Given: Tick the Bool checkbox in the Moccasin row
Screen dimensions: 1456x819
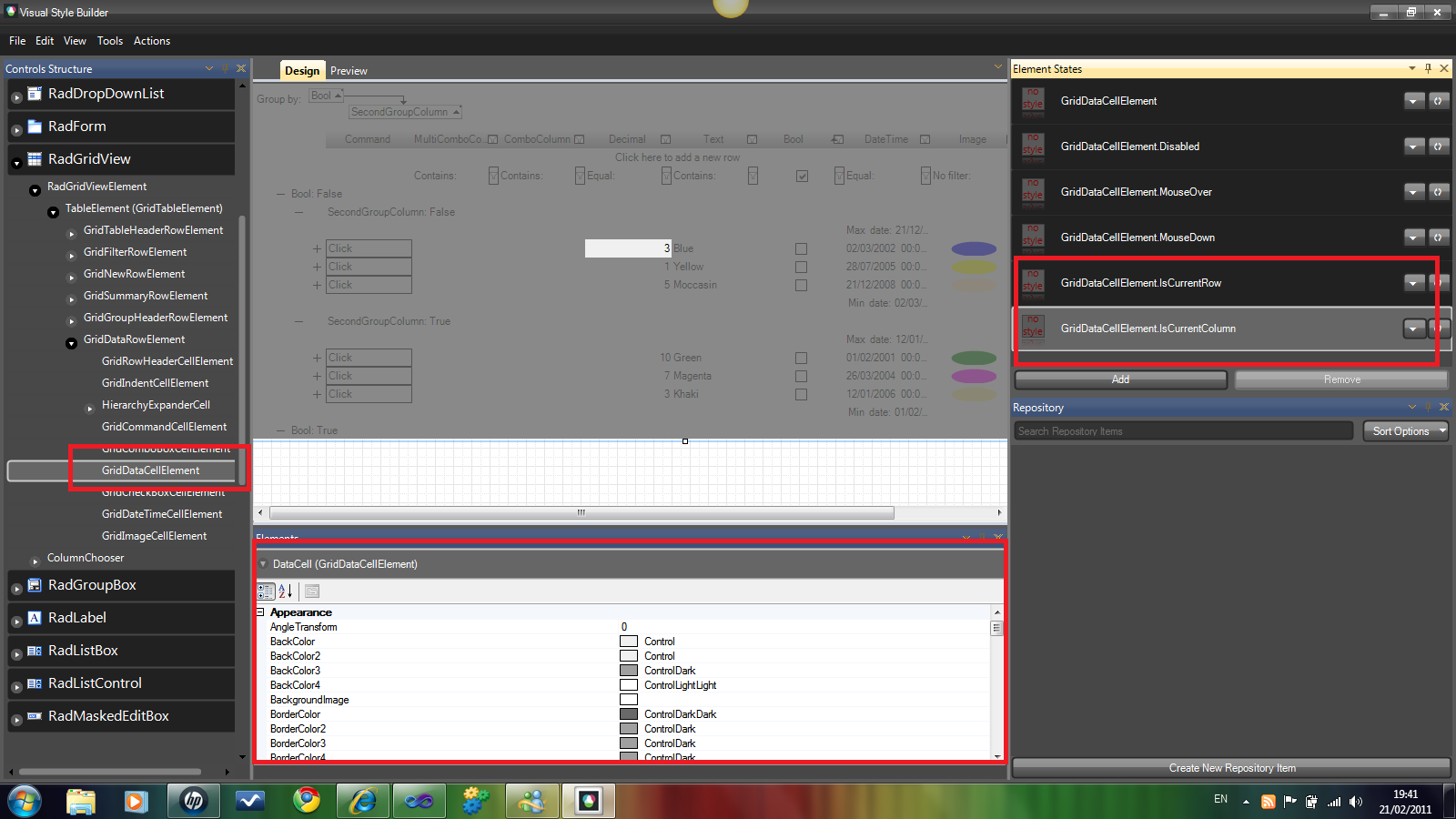Looking at the screenshot, I should (801, 285).
